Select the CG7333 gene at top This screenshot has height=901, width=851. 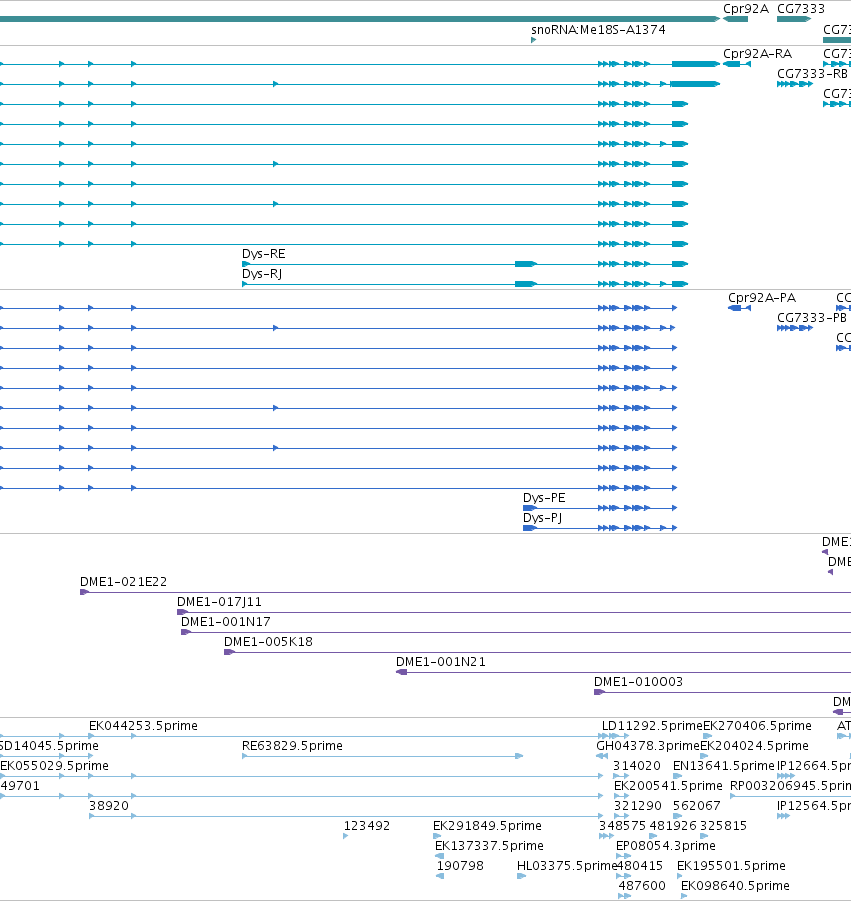pyautogui.click(x=794, y=19)
